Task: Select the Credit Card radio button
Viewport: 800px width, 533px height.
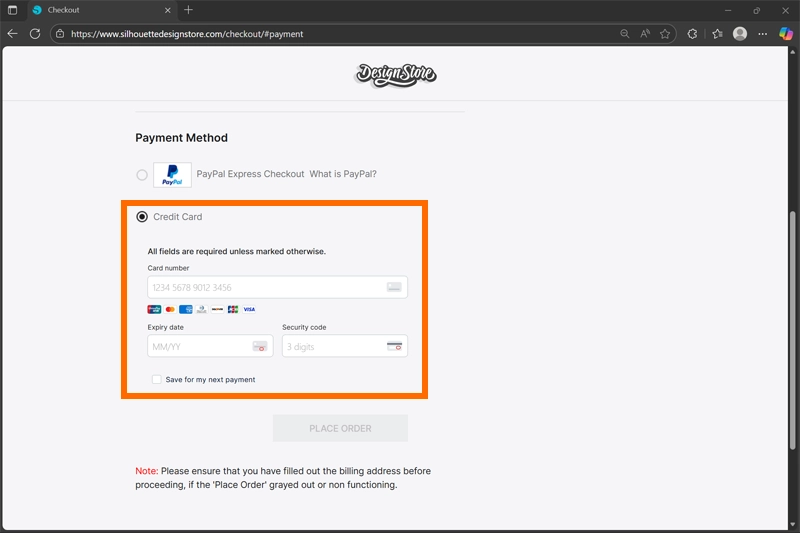Action: (142, 217)
